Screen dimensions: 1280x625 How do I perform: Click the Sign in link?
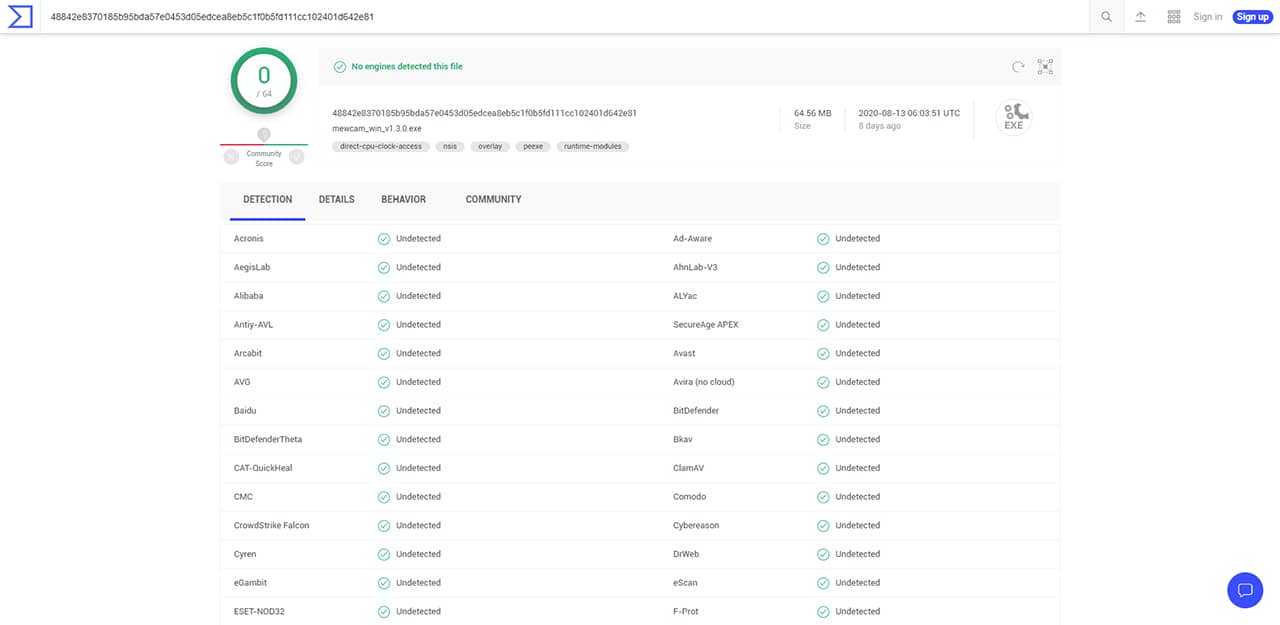[1208, 17]
